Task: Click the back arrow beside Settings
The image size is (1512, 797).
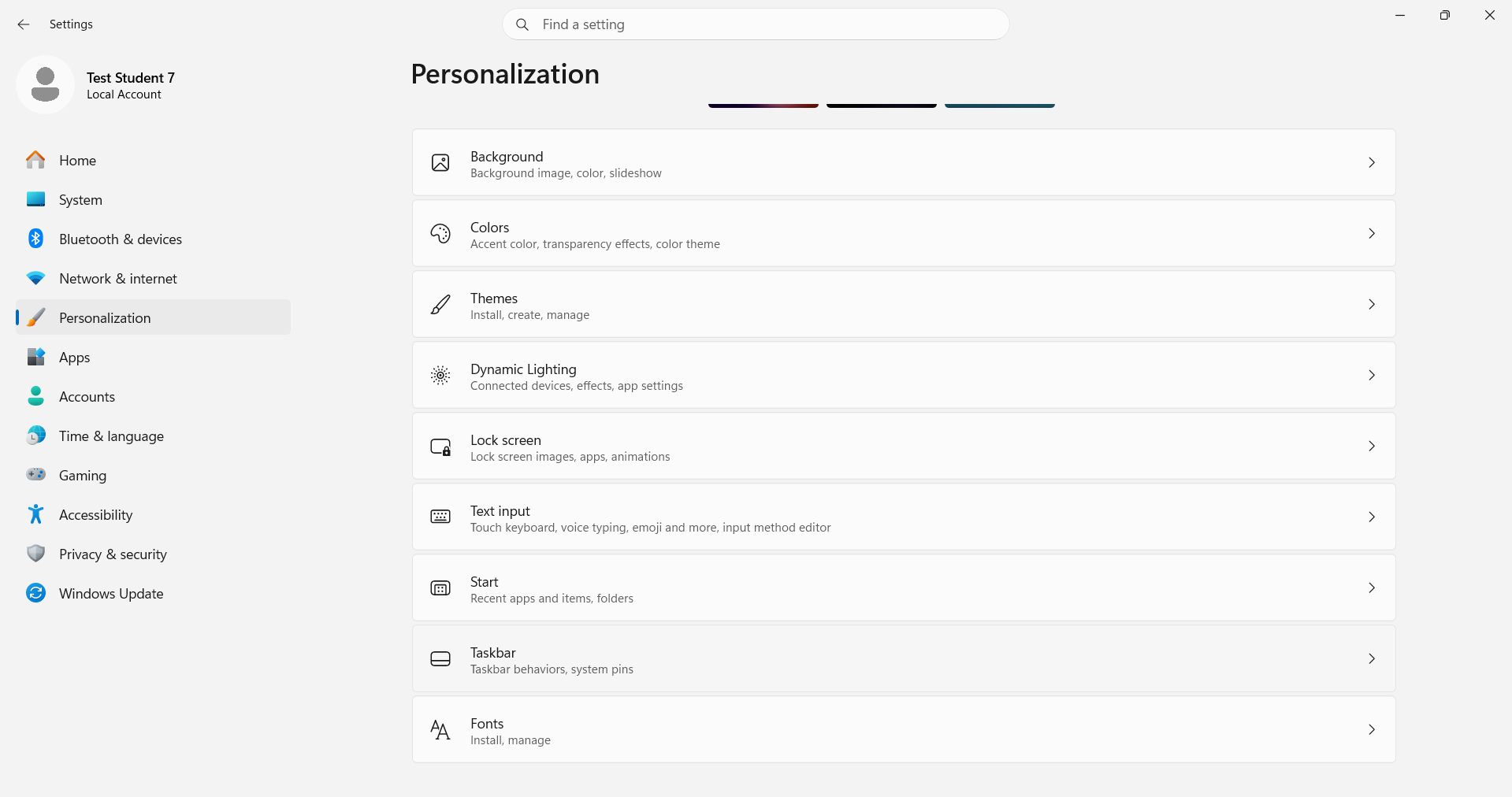Action: coord(24,24)
